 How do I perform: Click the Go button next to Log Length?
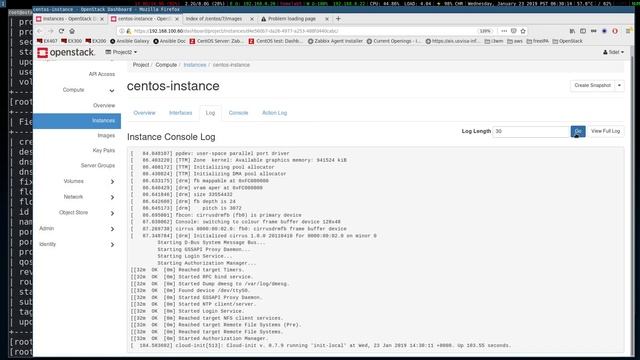578,131
